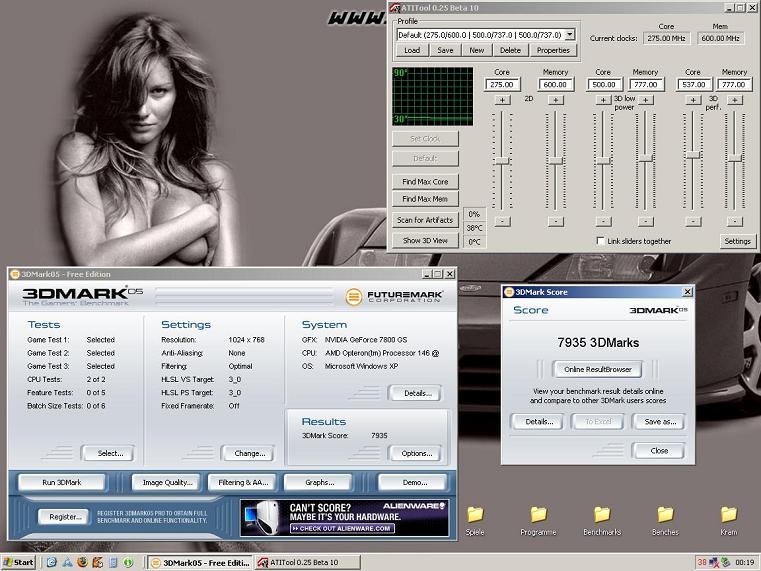Click the 2D Core clock slider handle
This screenshot has height=571, width=761.
[x=502, y=161]
